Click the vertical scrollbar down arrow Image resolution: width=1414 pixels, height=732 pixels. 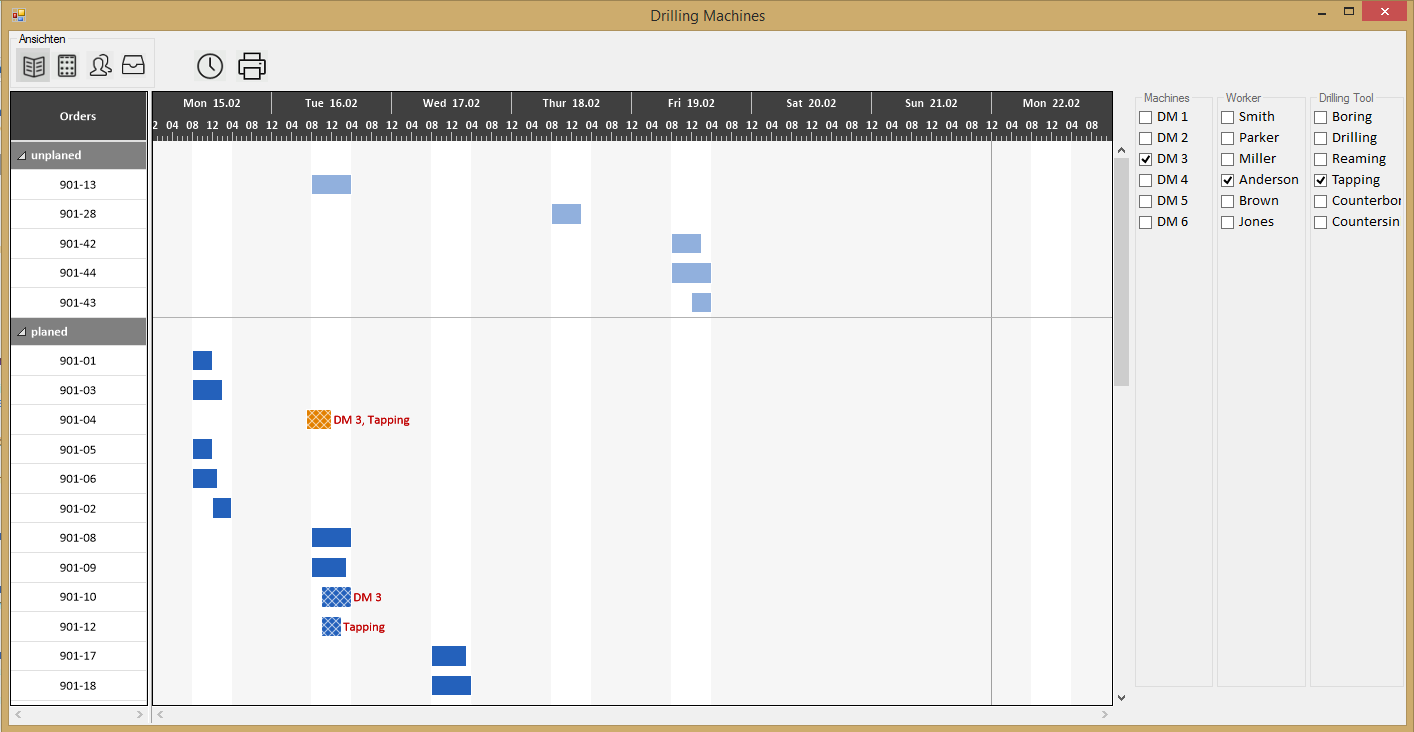[1121, 697]
